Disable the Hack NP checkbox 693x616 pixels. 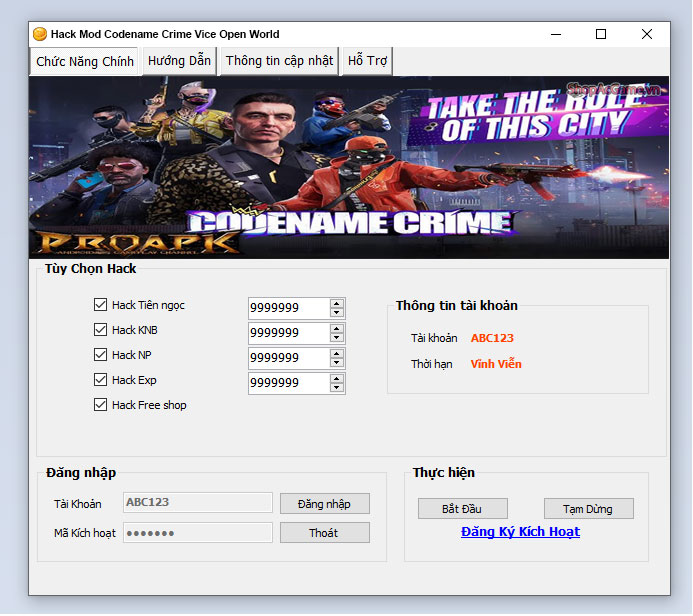click(100, 354)
